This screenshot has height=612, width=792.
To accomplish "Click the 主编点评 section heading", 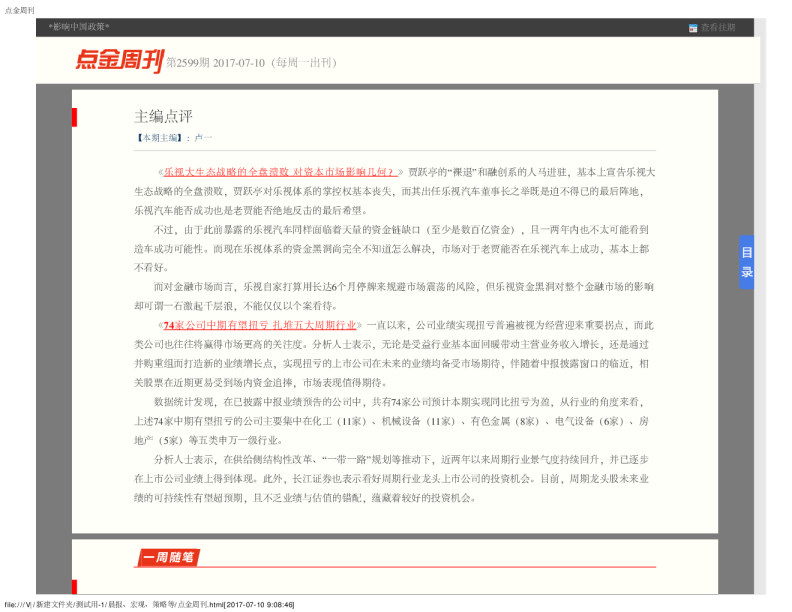I will [x=163, y=116].
